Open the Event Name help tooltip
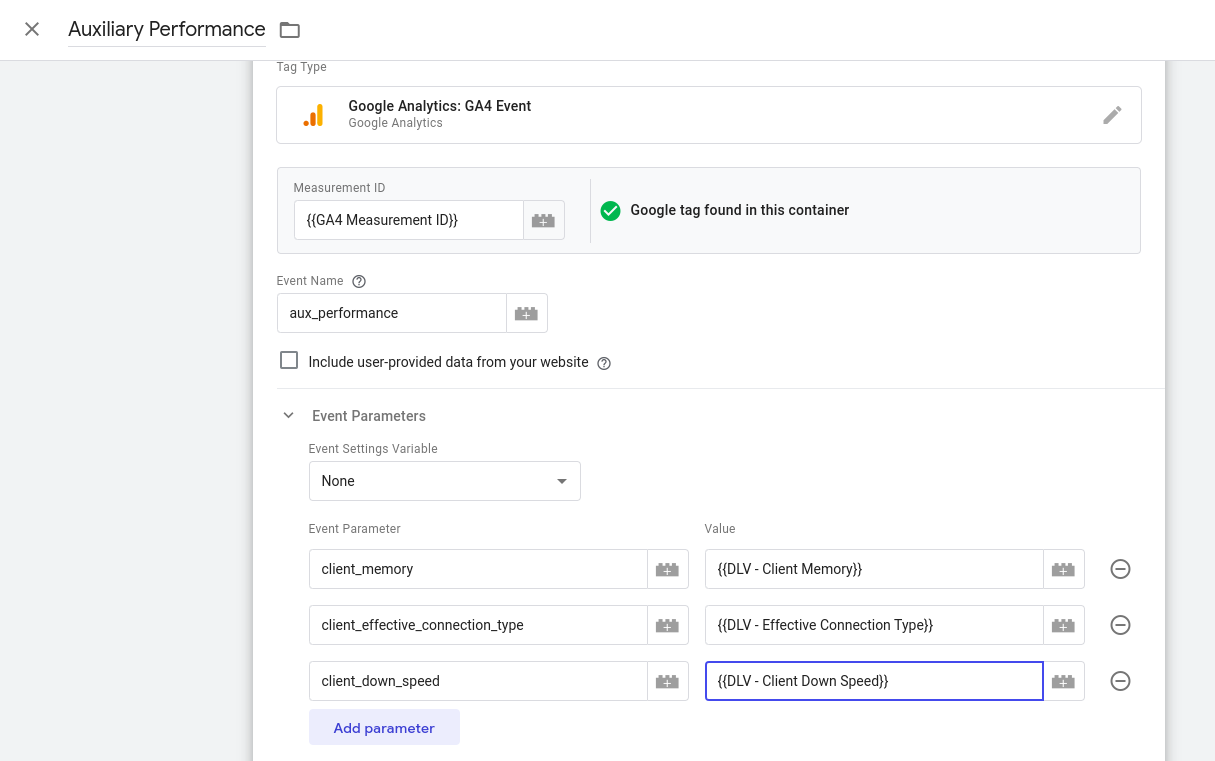This screenshot has height=761, width=1215. tap(359, 281)
